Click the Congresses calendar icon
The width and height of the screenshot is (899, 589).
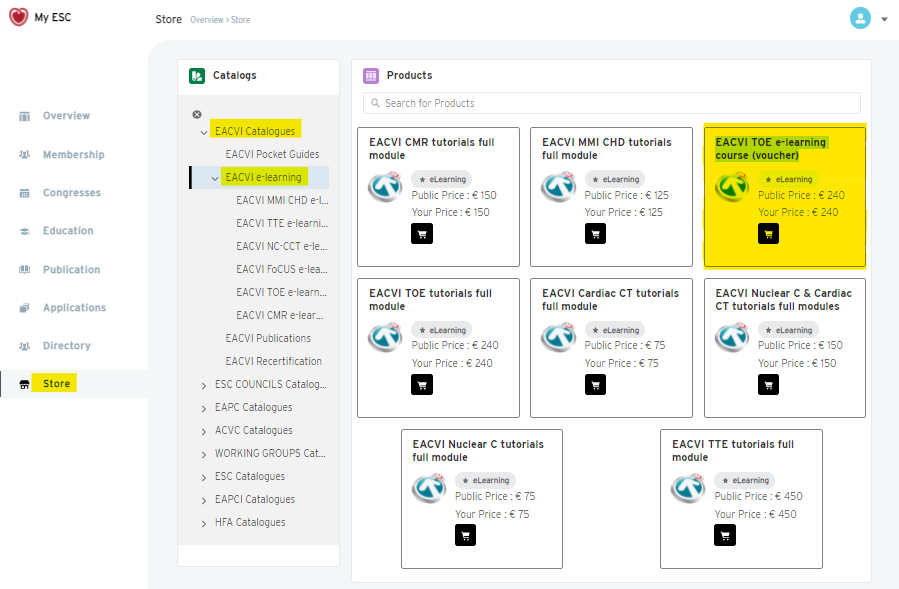click(24, 193)
